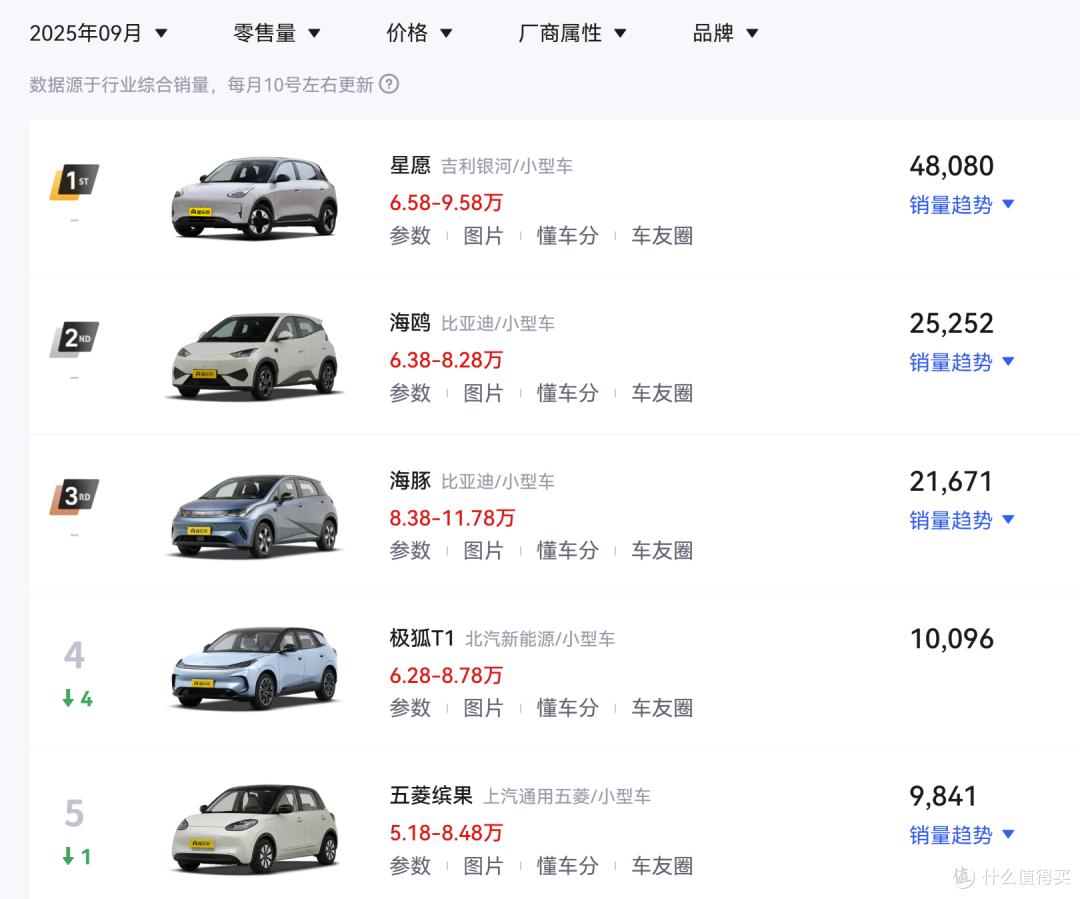This screenshot has height=899, width=1080.
Task: Open 图片 for 星愿
Action: pyautogui.click(x=484, y=236)
